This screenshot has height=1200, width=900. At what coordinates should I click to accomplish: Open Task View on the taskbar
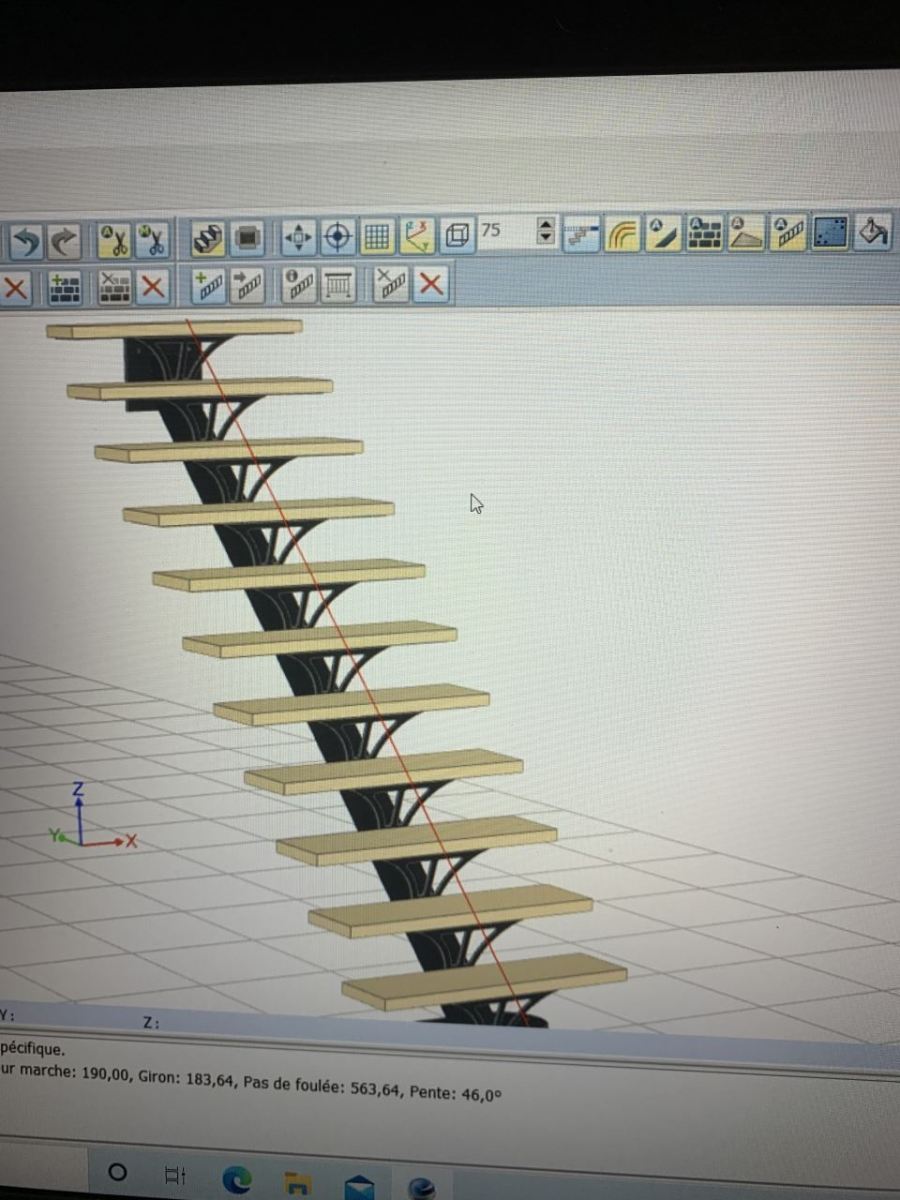click(x=175, y=1174)
